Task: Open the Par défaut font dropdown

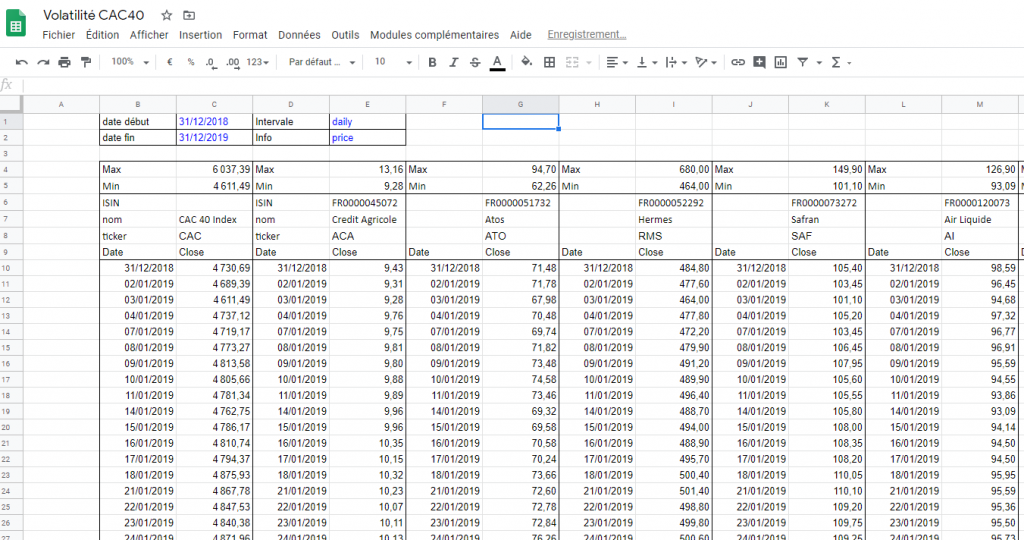Action: coord(322,62)
